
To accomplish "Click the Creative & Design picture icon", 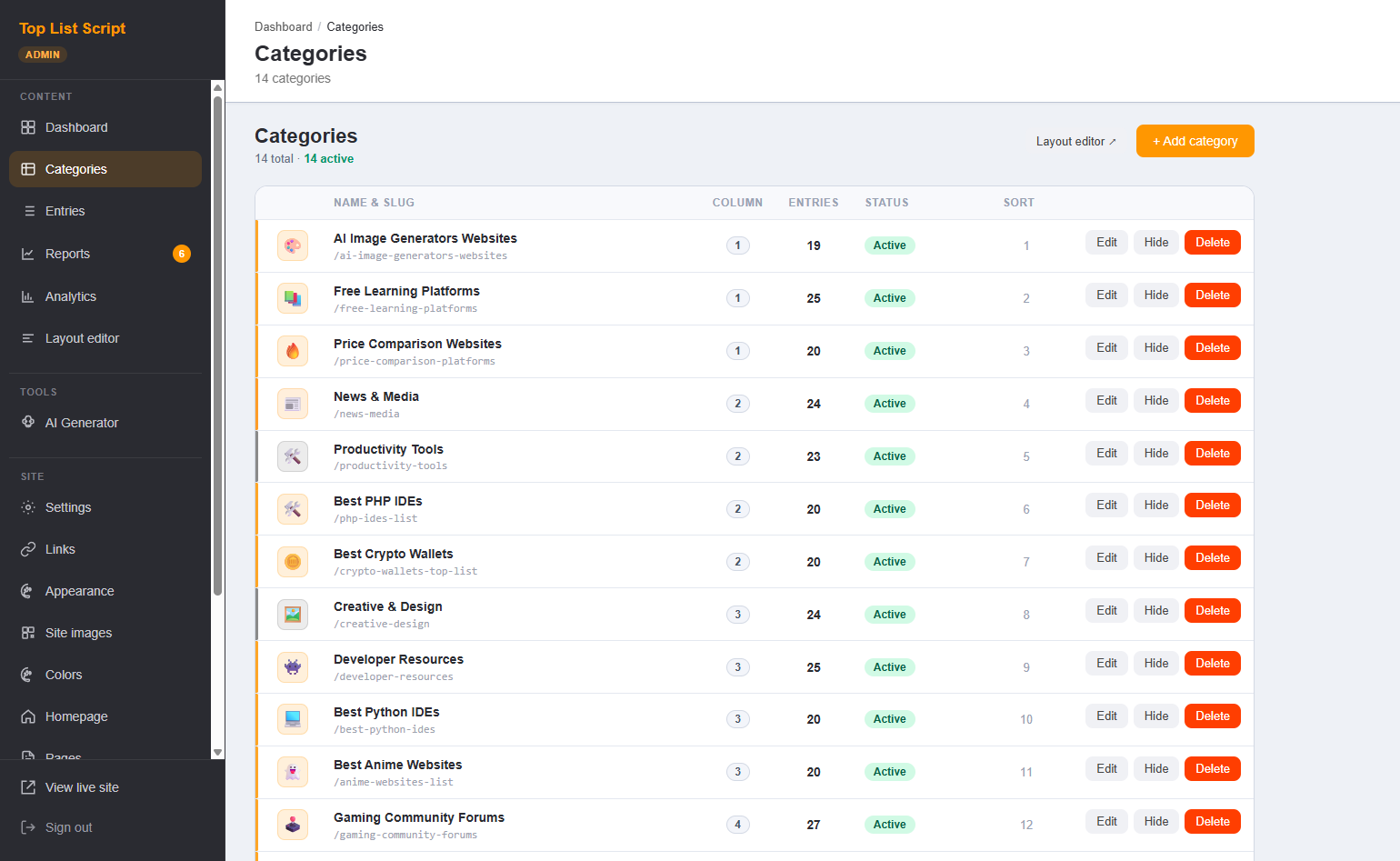I will pos(293,615).
